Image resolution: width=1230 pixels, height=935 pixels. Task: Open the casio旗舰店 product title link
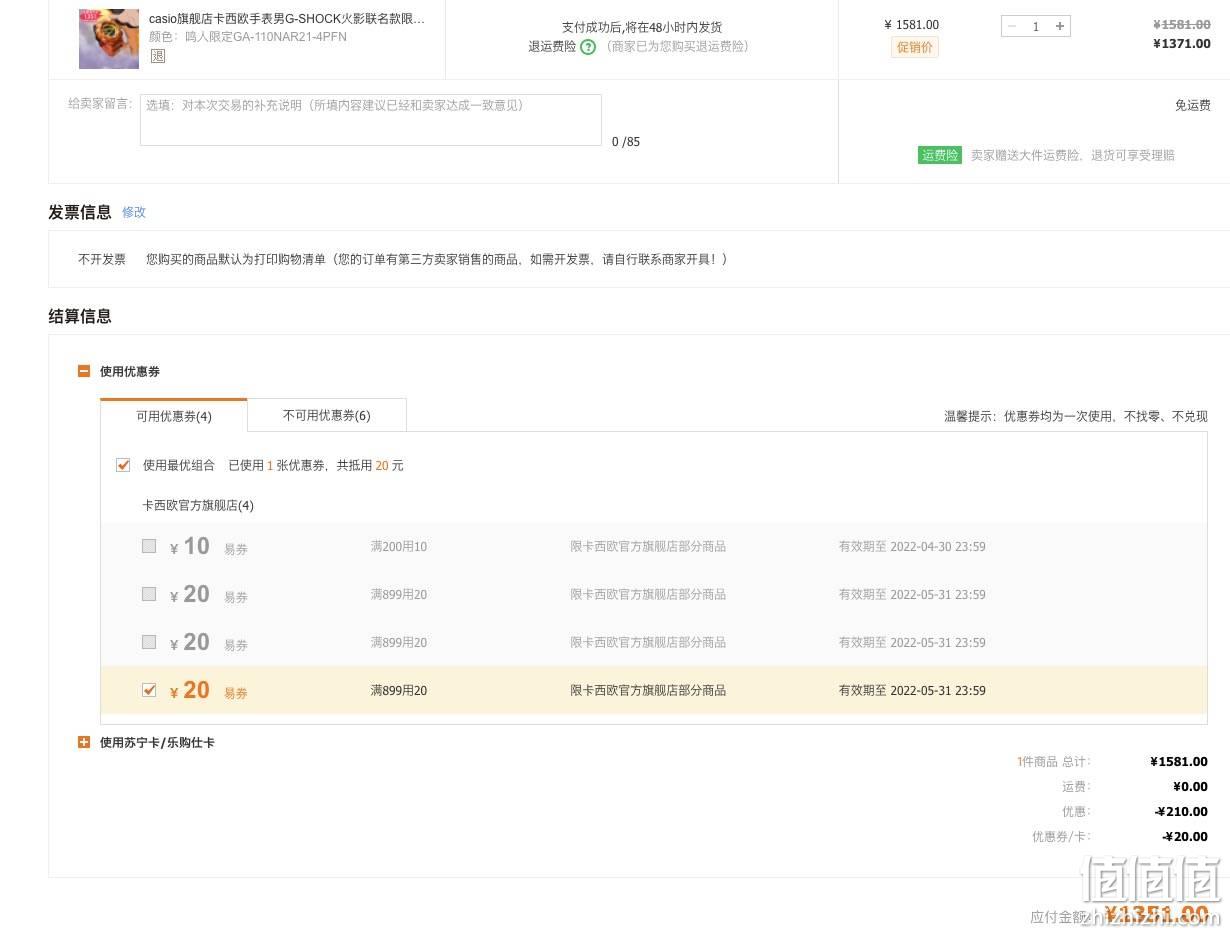tap(287, 19)
